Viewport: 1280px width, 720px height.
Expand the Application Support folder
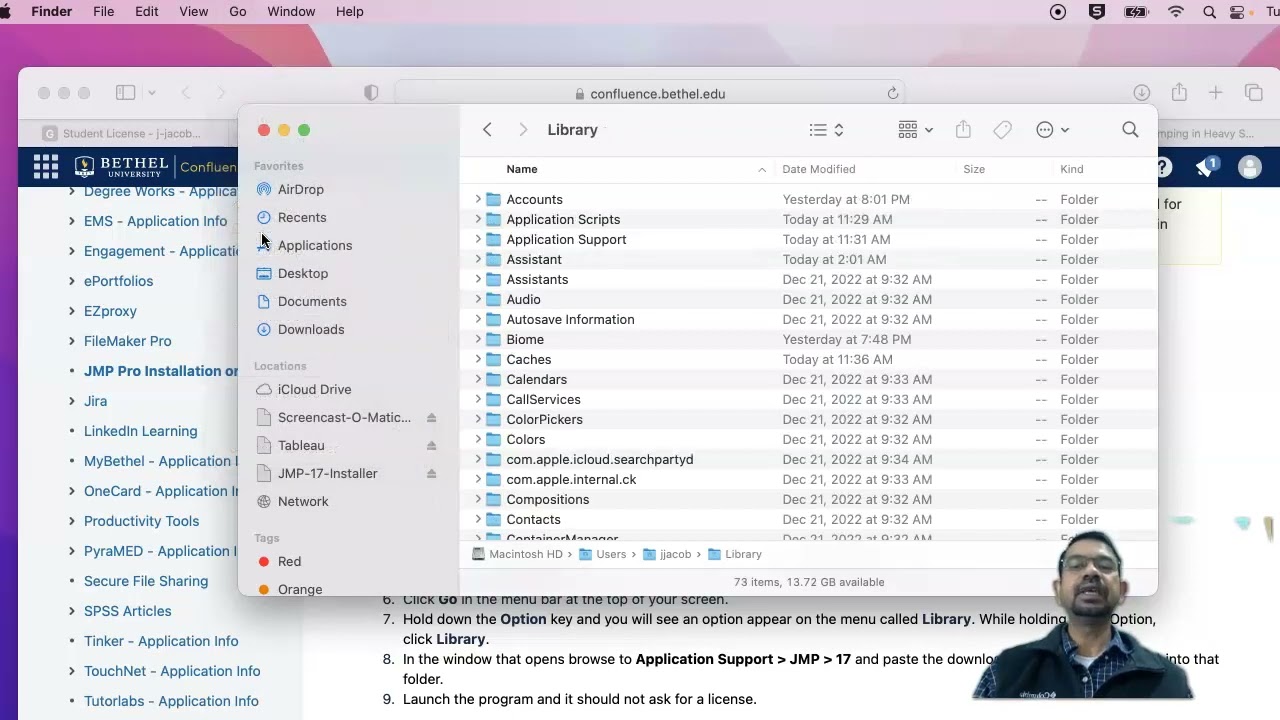point(478,239)
